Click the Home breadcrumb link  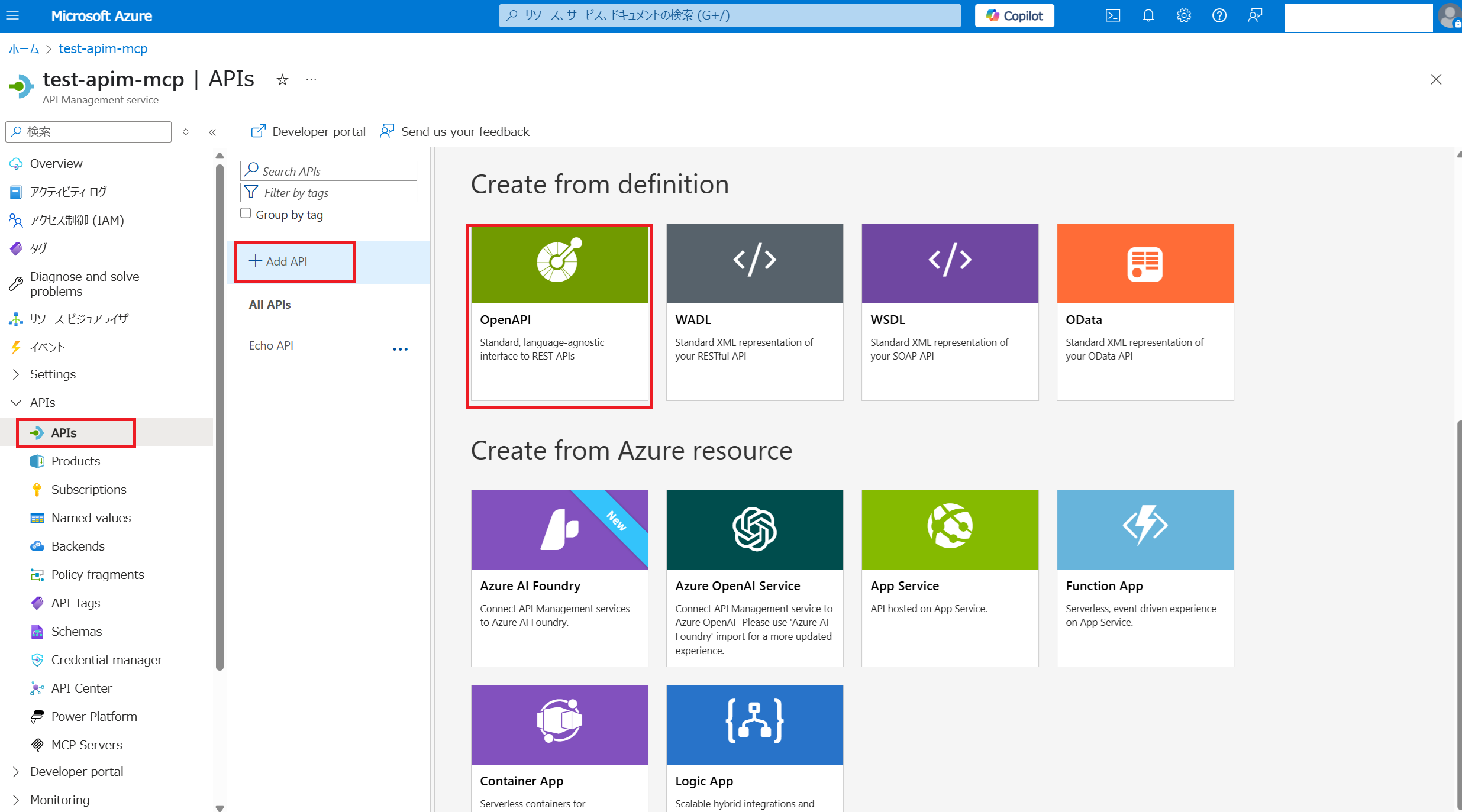point(24,48)
